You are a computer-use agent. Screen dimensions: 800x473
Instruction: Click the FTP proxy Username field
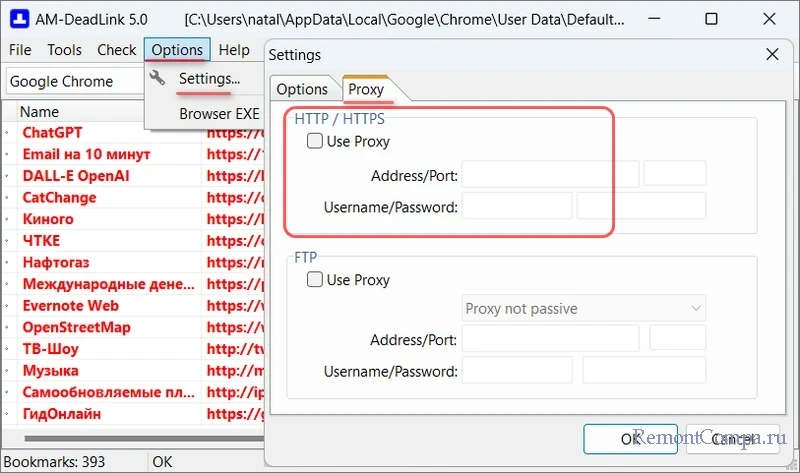[x=516, y=371]
